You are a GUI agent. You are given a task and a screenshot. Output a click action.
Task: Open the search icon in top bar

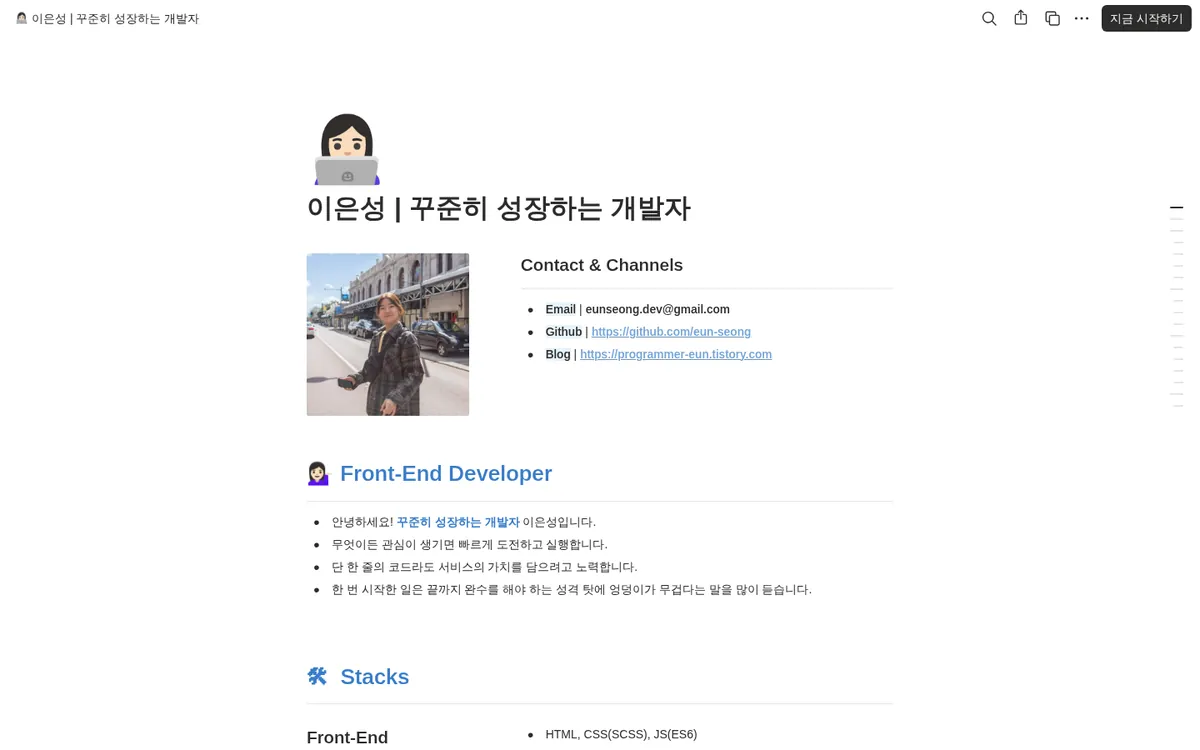[x=989, y=18]
